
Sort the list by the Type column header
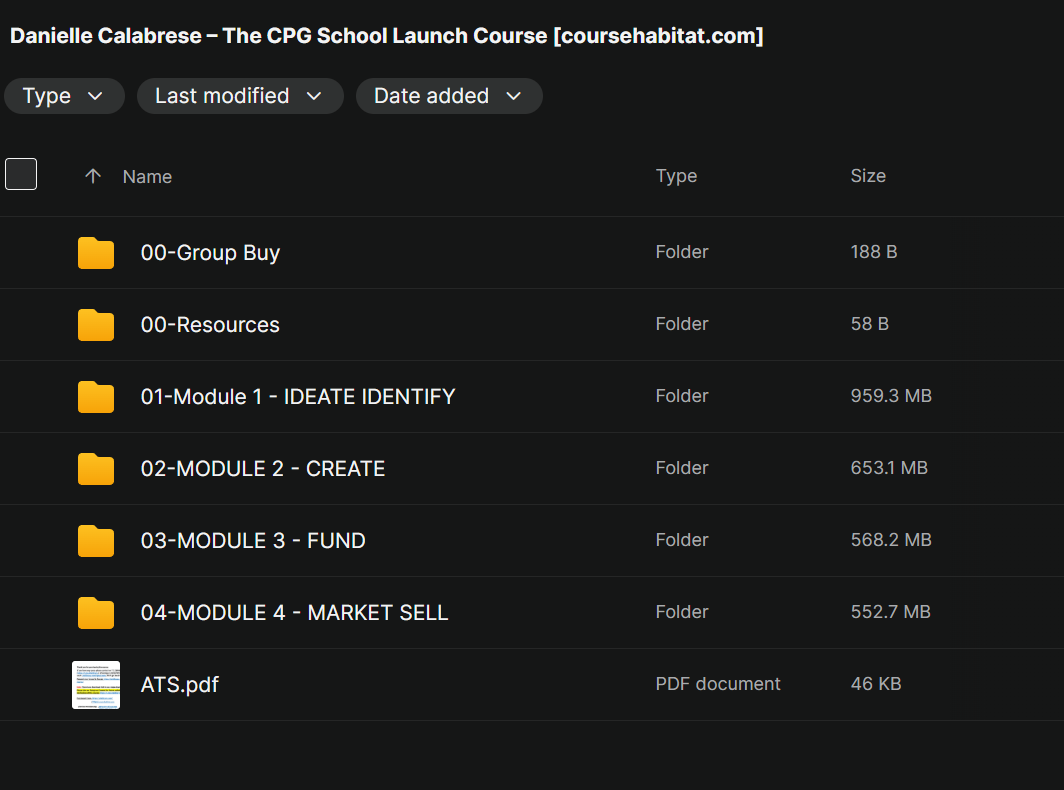(676, 176)
